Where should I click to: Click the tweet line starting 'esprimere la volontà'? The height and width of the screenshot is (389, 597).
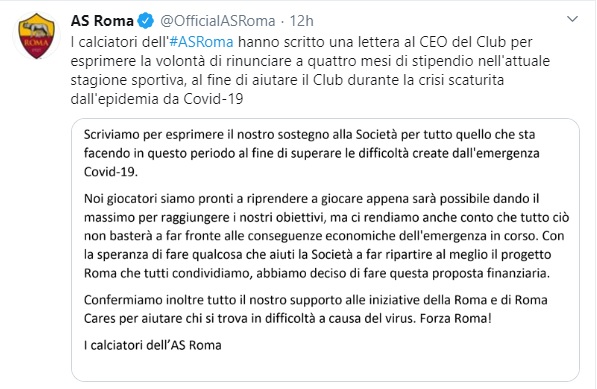pos(310,61)
